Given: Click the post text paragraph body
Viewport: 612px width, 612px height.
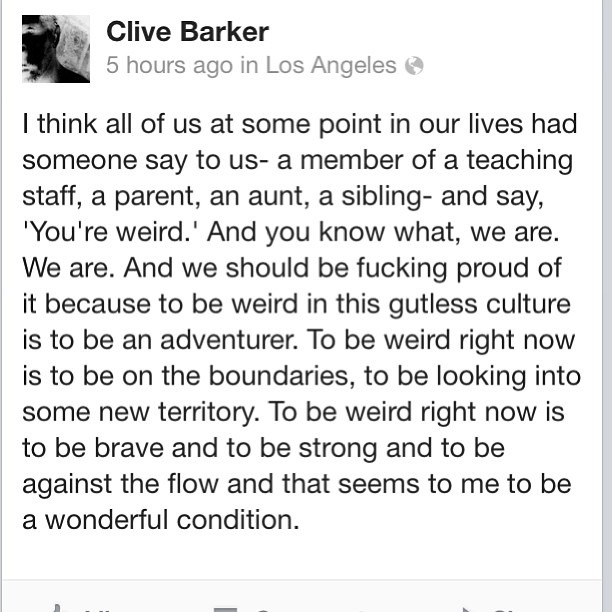Looking at the screenshot, I should 301,322.
